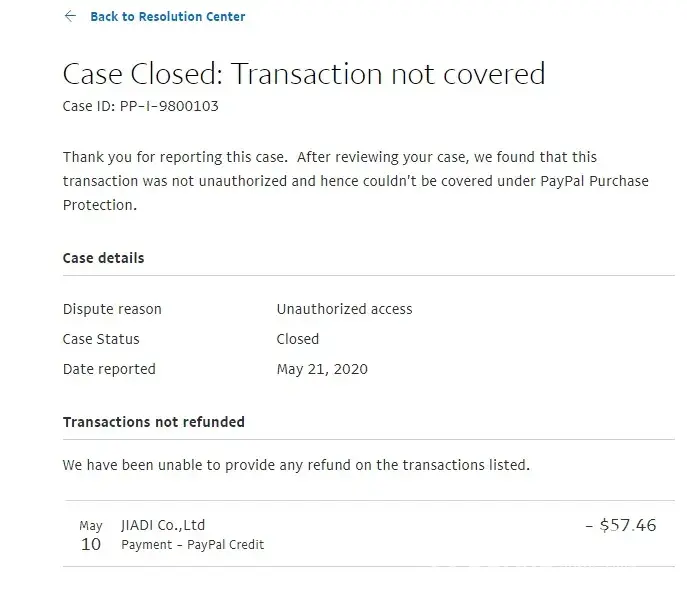Click the Date reported label
Image resolution: width=687 pixels, height=591 pixels.
[x=109, y=369]
